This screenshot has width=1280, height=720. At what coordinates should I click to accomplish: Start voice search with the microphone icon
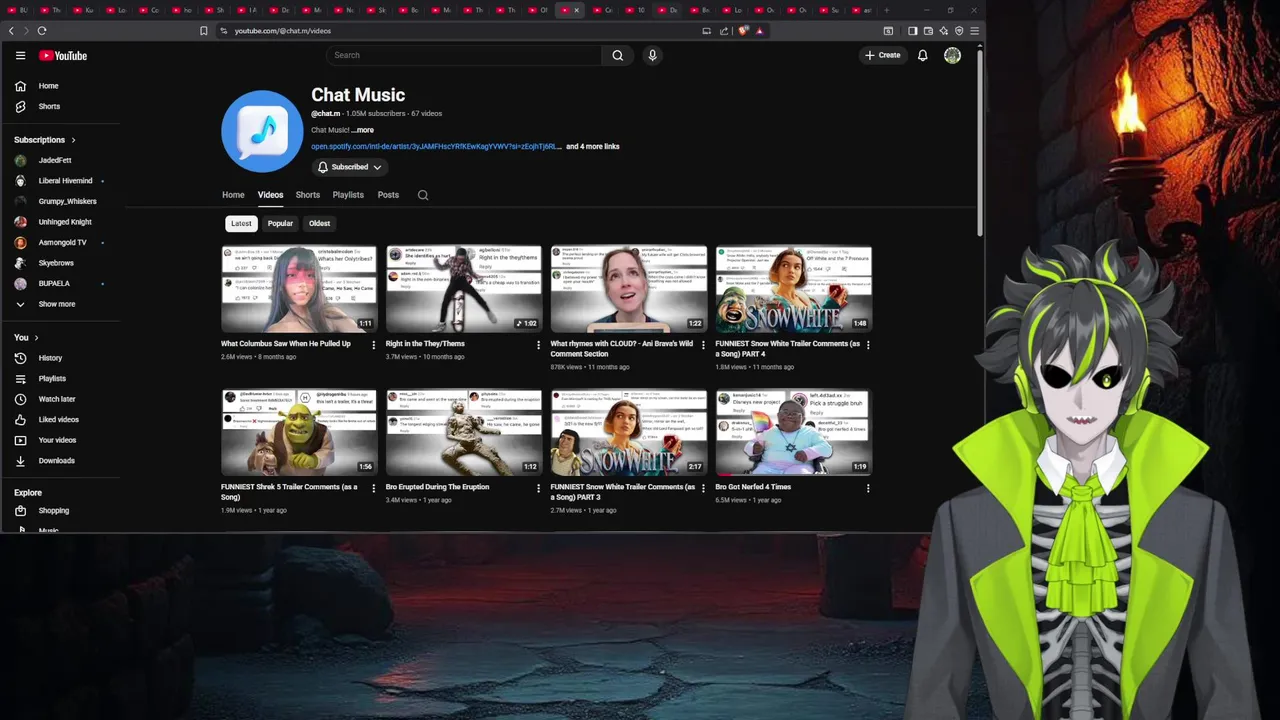[652, 55]
